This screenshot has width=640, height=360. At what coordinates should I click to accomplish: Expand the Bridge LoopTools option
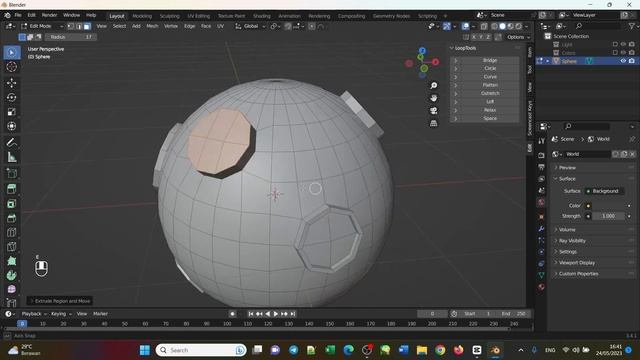(456, 60)
